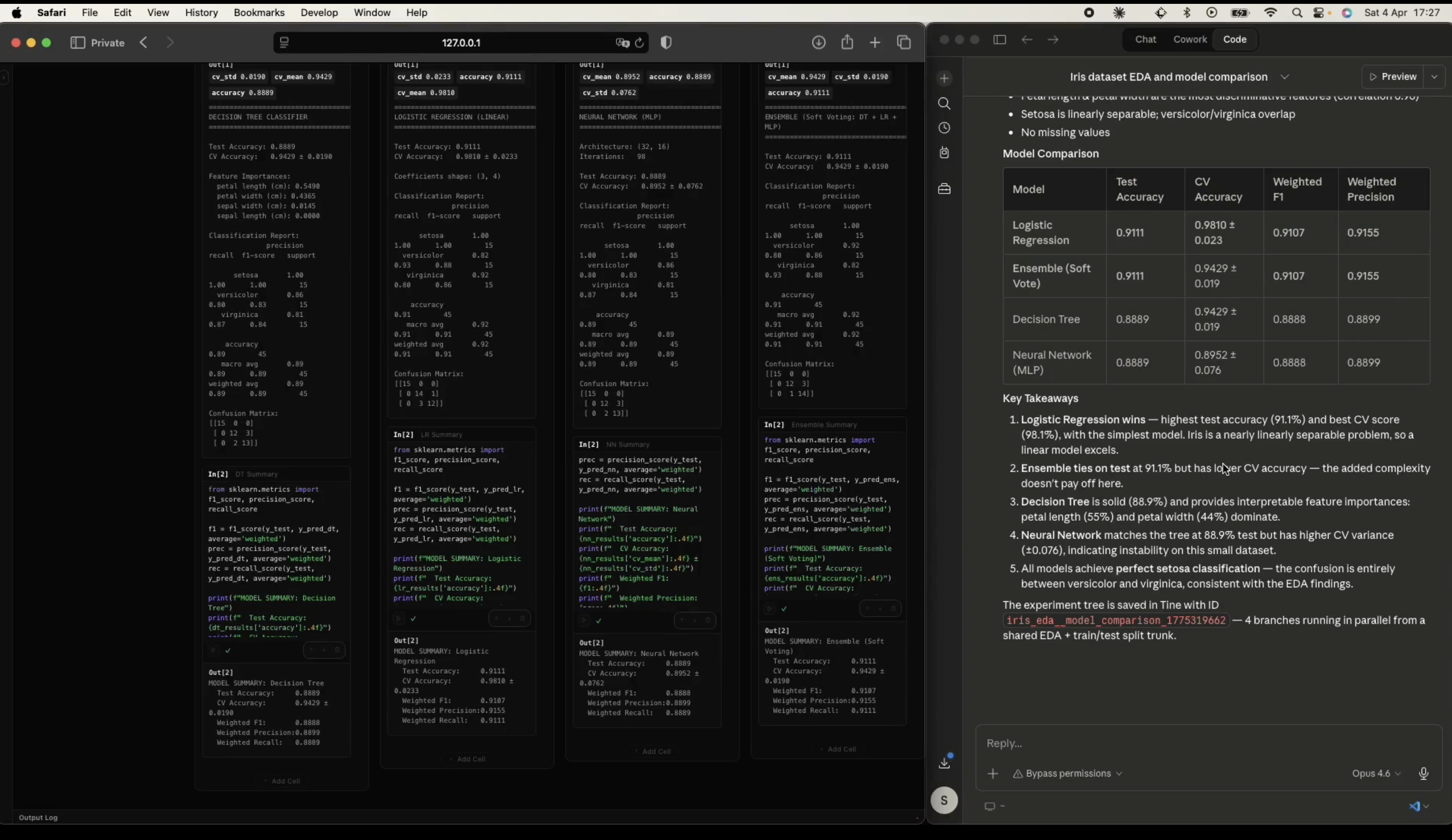Click Add Cell under the Decision Tree column
The width and height of the screenshot is (1452, 840).
coord(282,781)
